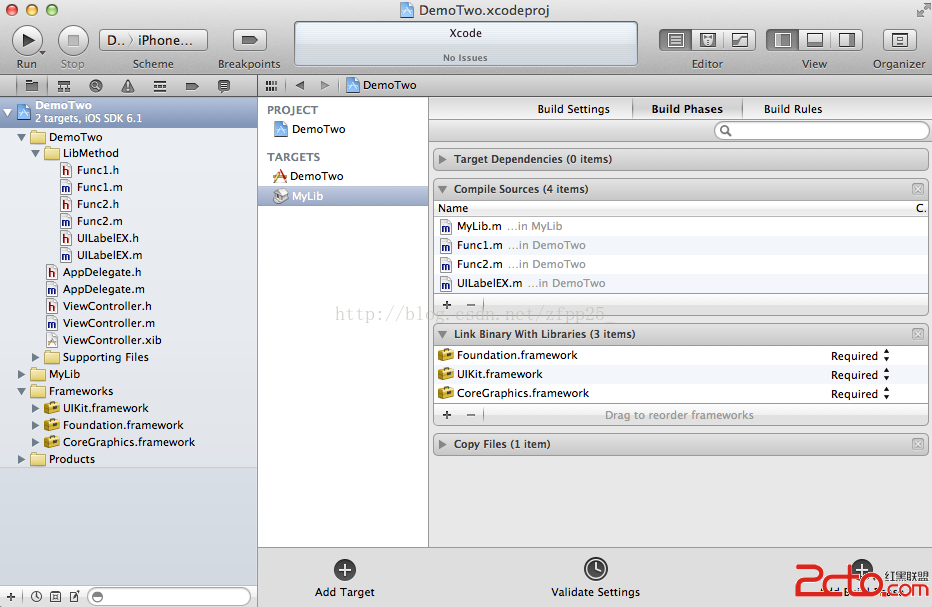Open Required dropdown for UIKit.framework
Screen dimensions: 932x607
tap(886, 375)
